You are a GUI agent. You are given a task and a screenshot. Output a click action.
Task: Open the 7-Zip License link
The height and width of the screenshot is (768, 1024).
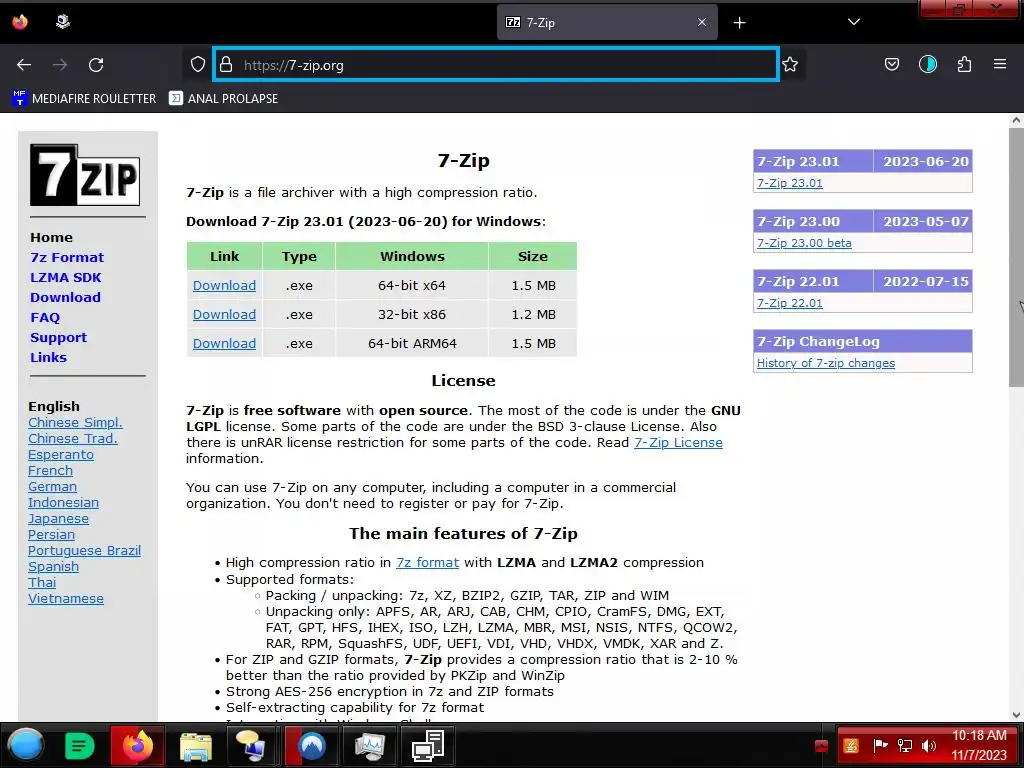coord(678,443)
